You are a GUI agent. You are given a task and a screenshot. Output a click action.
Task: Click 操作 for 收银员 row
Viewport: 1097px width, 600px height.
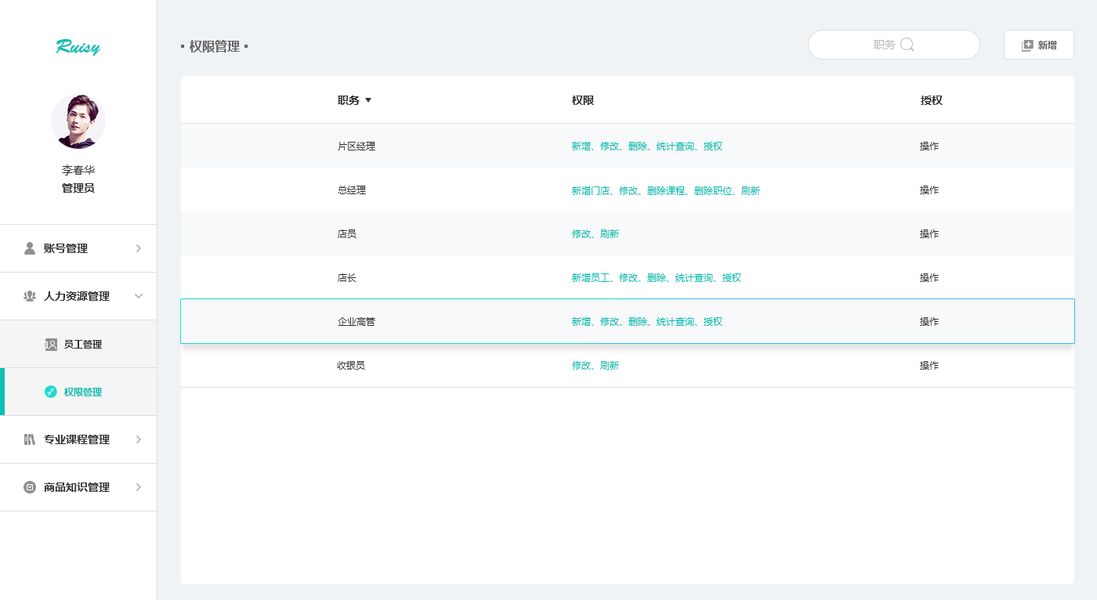click(x=929, y=365)
